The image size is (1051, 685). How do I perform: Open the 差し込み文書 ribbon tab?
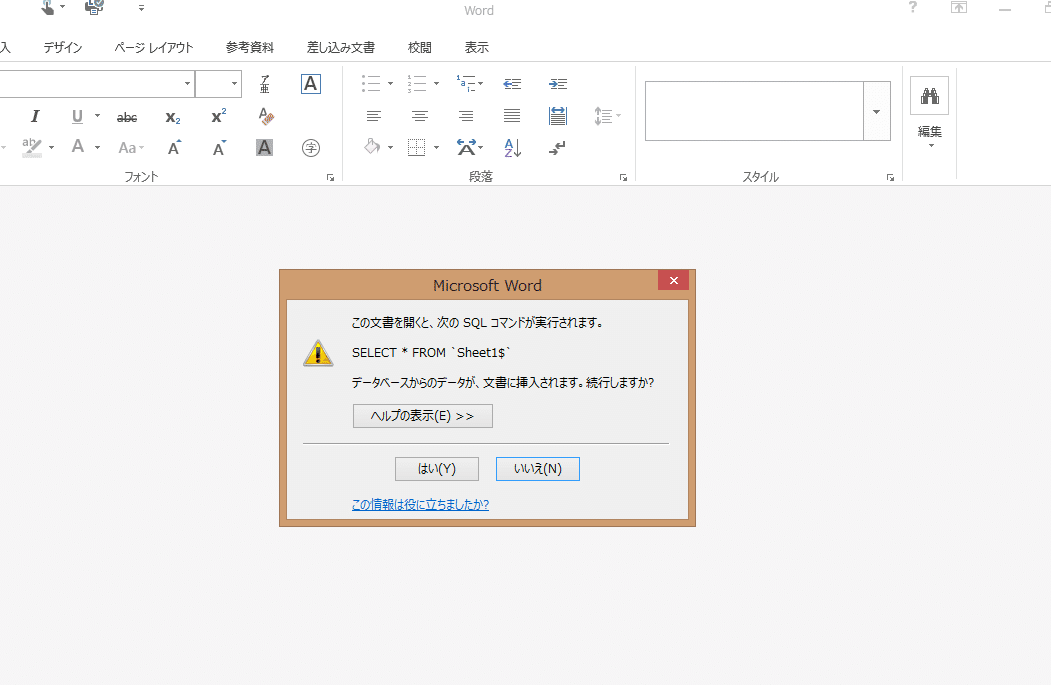[342, 47]
